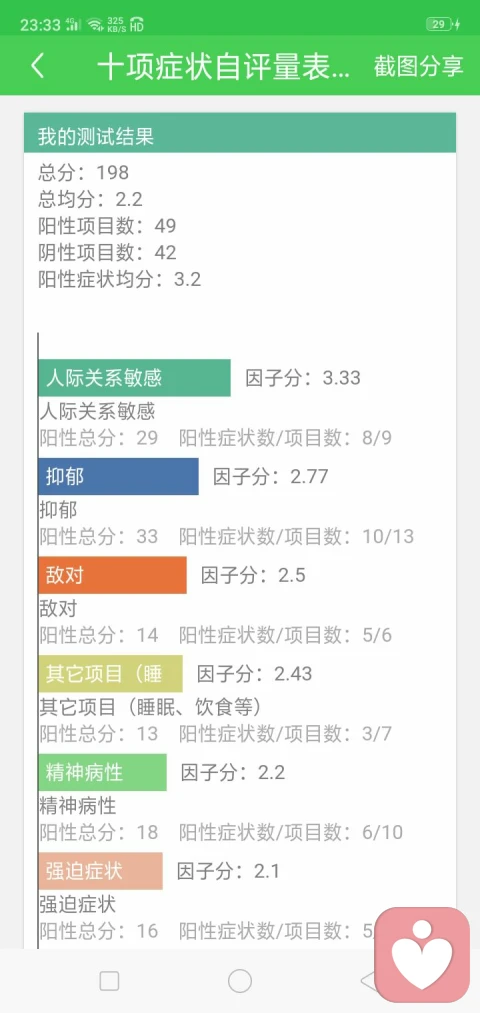Tap the HD call status icon
The height and width of the screenshot is (1013, 480).
[136, 25]
